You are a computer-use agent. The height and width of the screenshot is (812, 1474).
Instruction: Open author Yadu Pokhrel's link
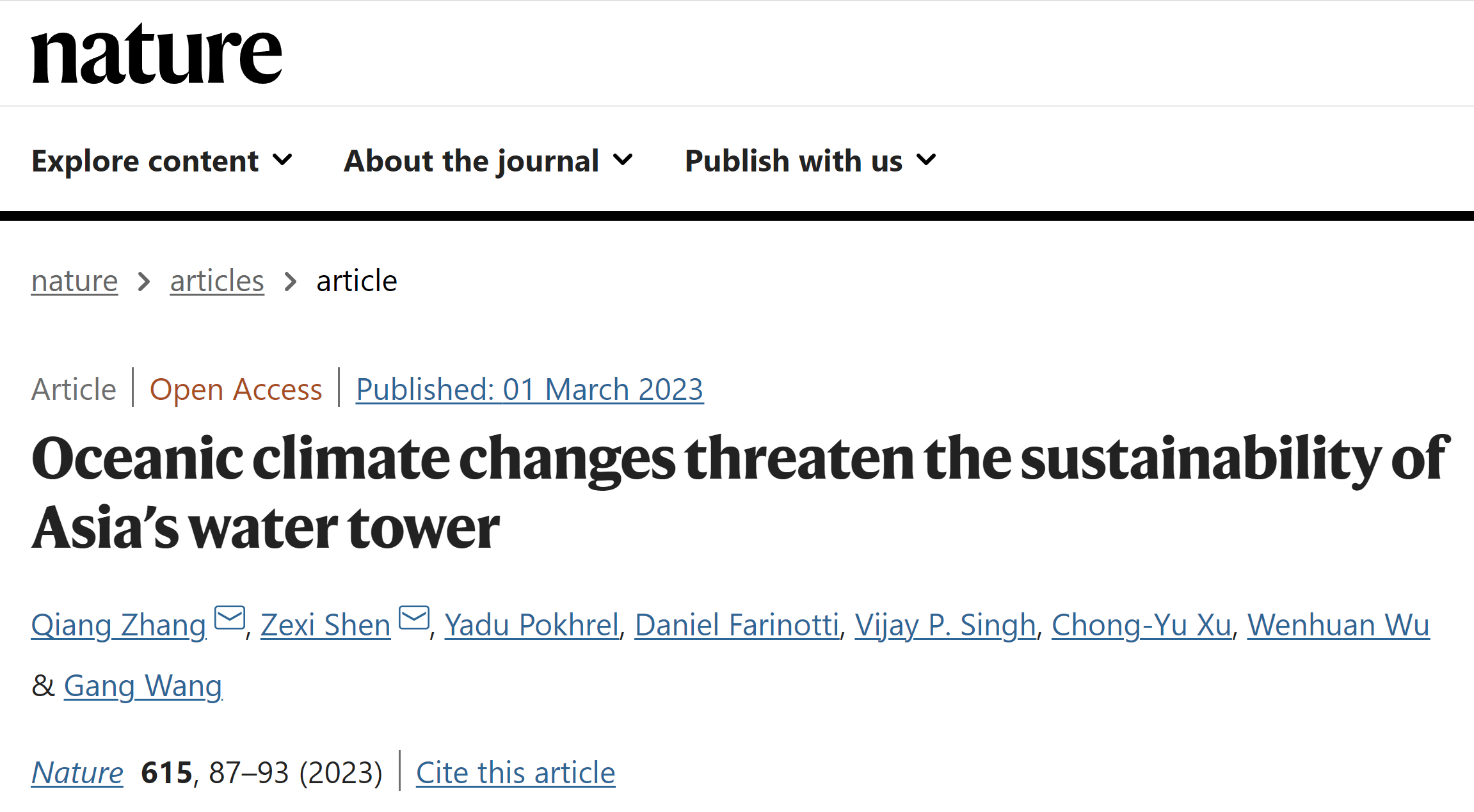(532, 625)
